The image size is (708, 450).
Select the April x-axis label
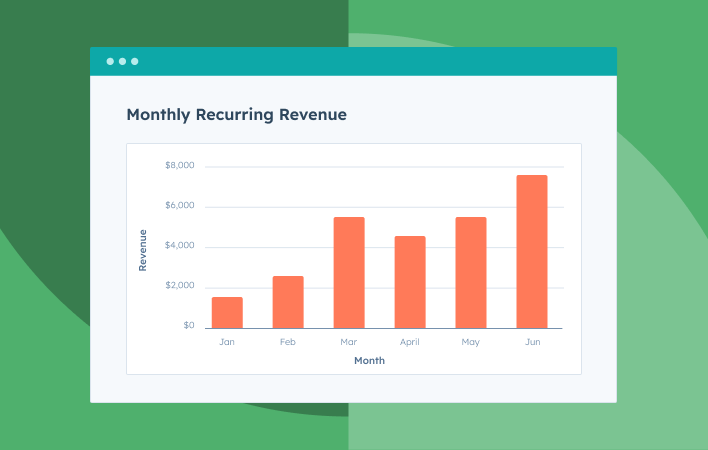410,342
